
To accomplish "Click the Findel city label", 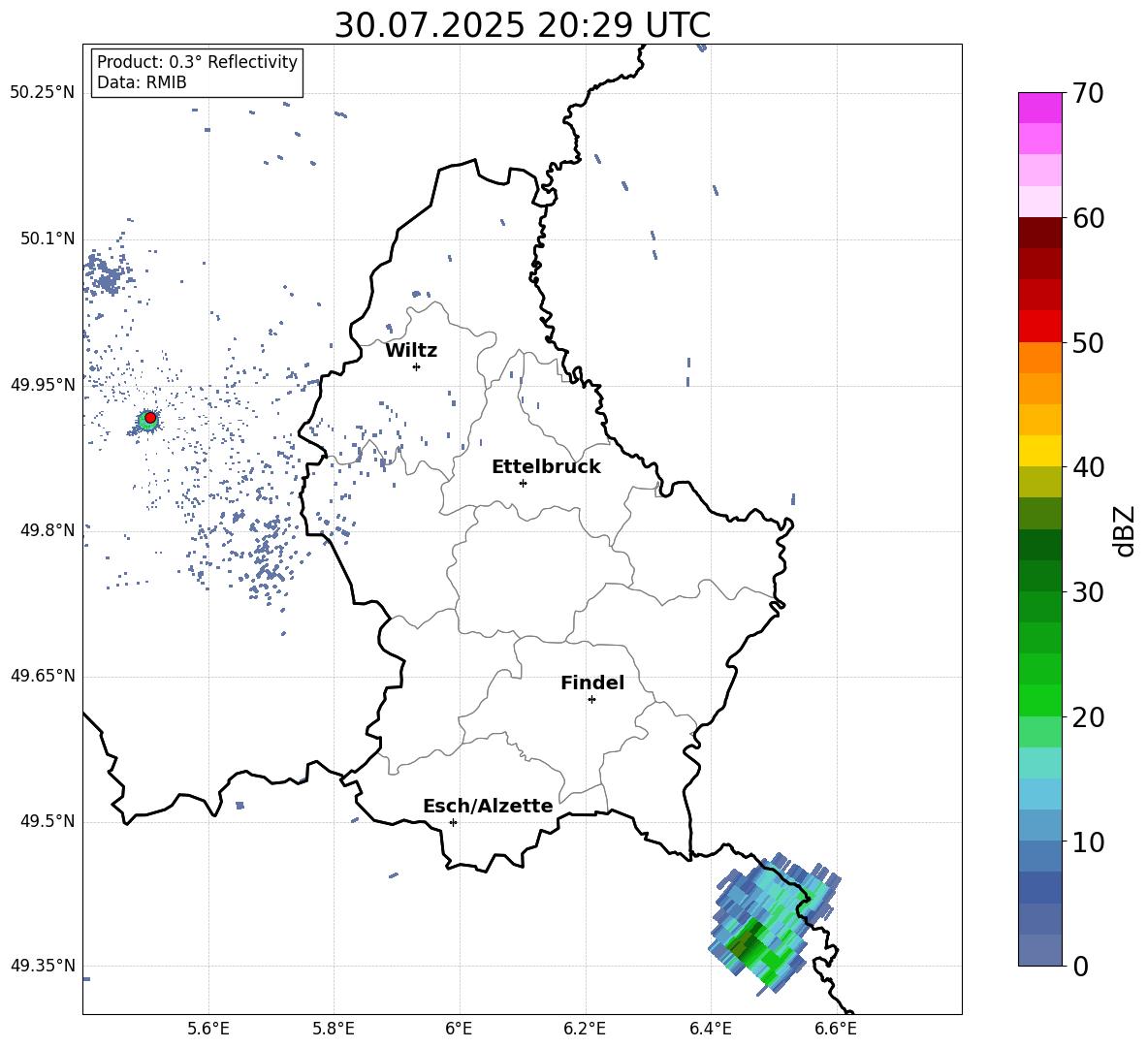I will click(592, 683).
